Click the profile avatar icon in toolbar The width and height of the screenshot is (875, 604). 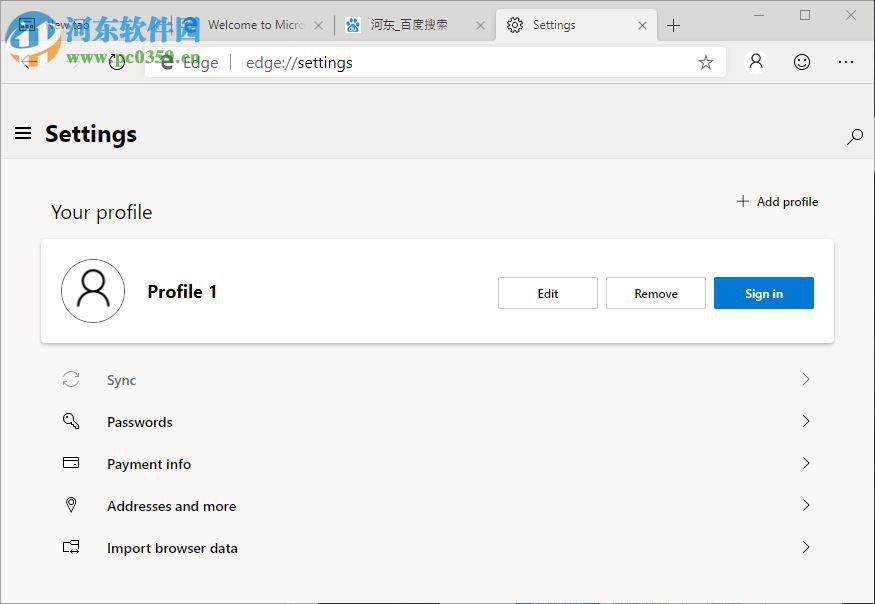tap(756, 62)
